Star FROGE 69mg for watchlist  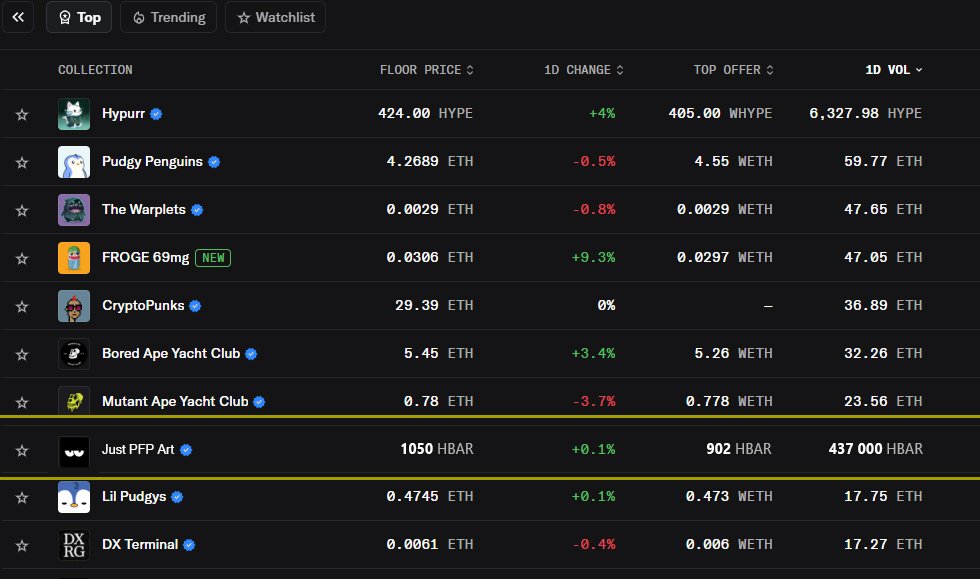(22, 258)
